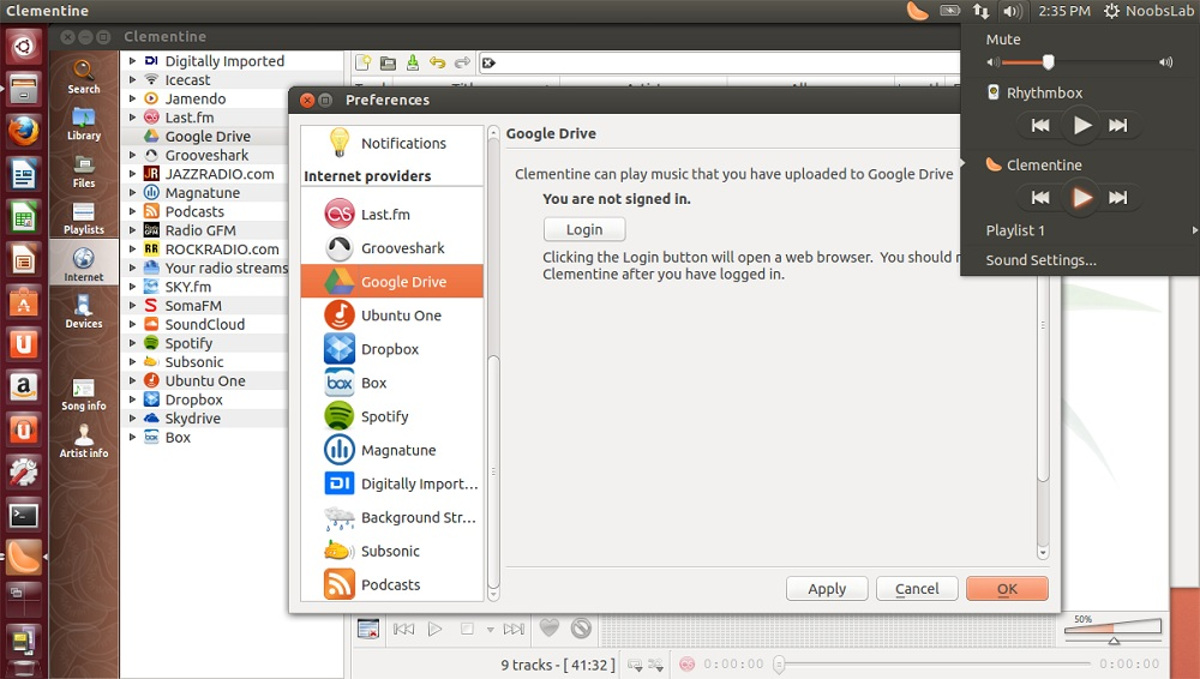Open Grooveshark settings in Preferences

[x=392, y=248]
